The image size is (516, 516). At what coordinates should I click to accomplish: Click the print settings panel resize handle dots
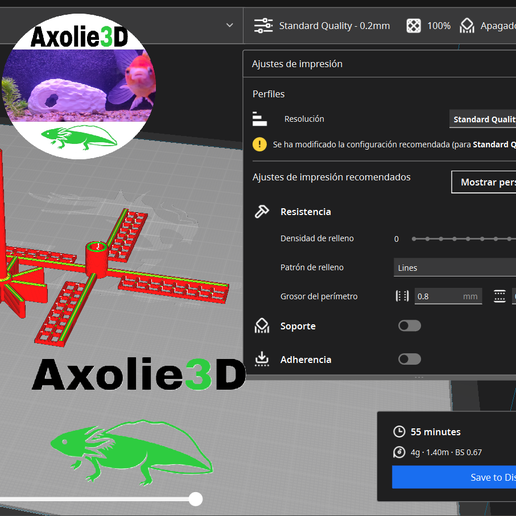(x=419, y=377)
